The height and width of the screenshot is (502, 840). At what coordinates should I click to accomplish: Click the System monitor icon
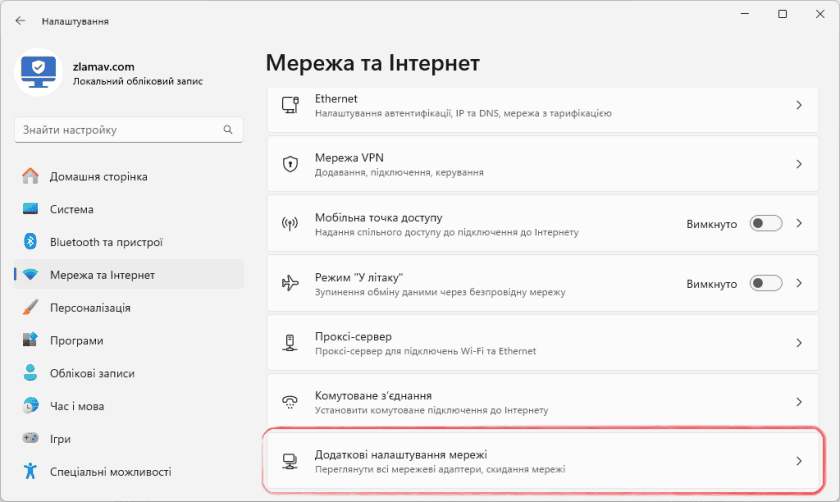click(31, 209)
